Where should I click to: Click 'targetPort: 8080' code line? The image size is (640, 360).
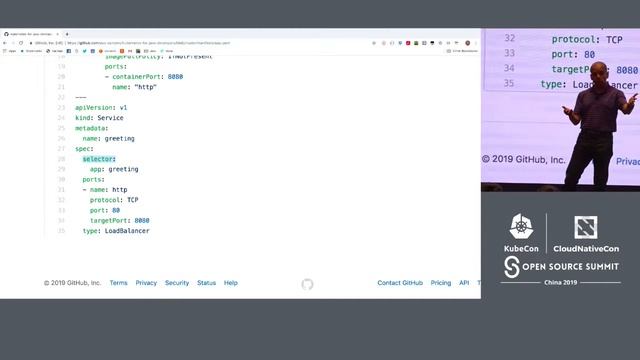pos(120,220)
